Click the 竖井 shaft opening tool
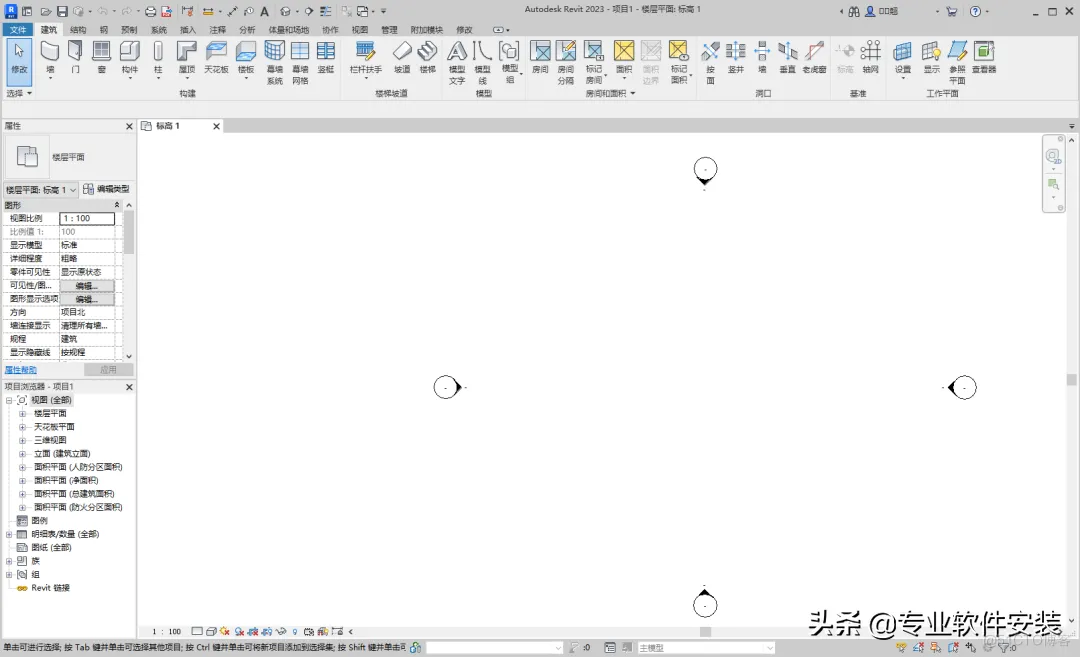This screenshot has height=657, width=1080. pos(736,56)
